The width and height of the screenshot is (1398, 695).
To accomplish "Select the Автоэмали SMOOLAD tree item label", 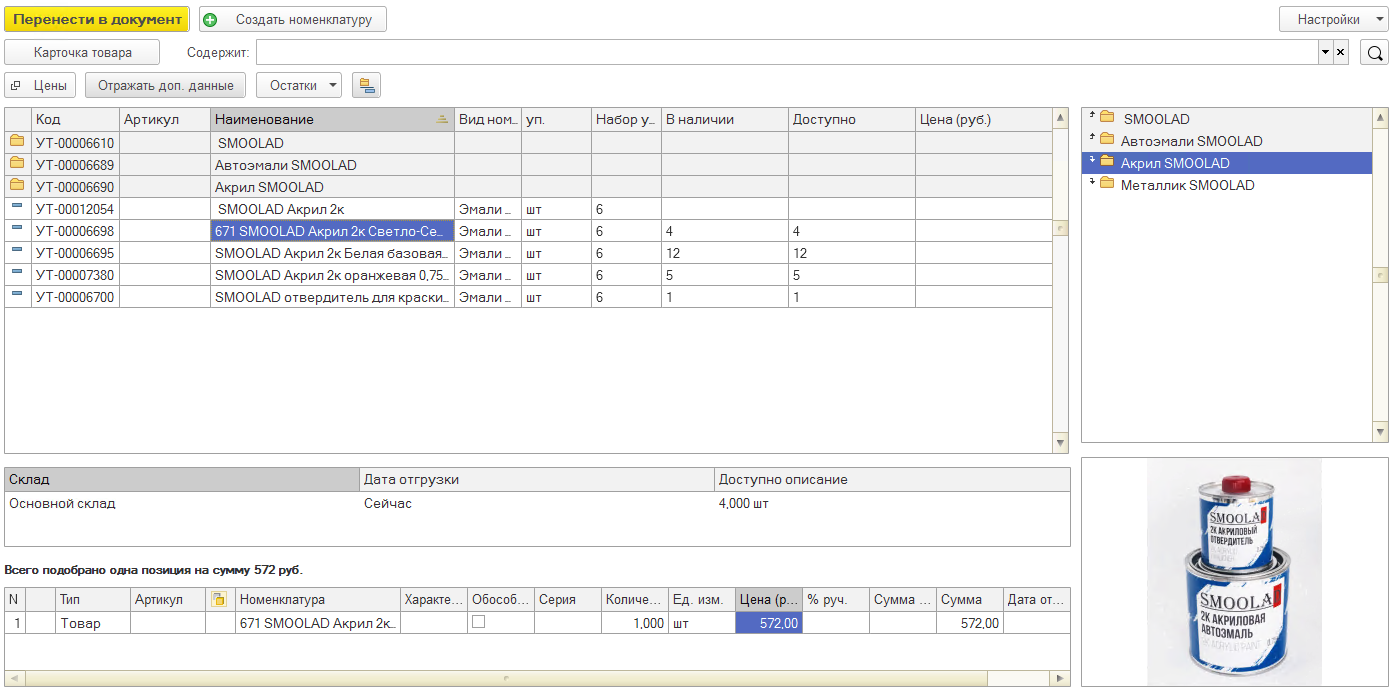I will pyautogui.click(x=1191, y=141).
